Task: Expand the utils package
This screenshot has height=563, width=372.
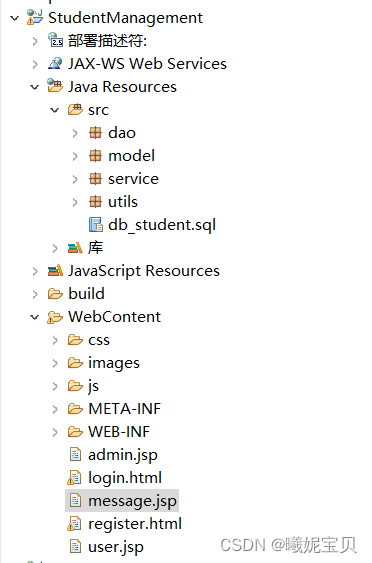Action: (75, 202)
